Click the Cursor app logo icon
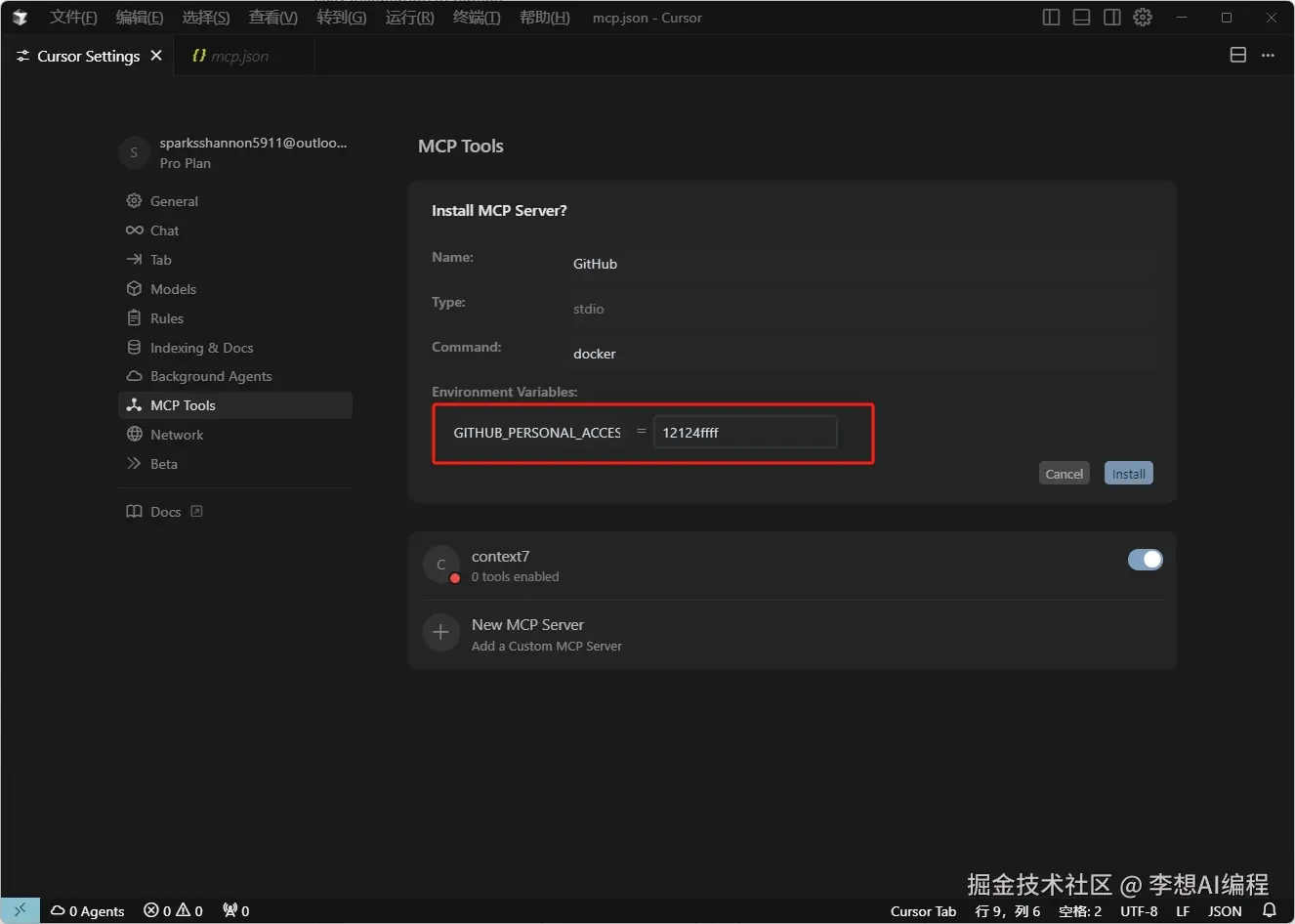Viewport: 1295px width, 924px height. (x=20, y=18)
